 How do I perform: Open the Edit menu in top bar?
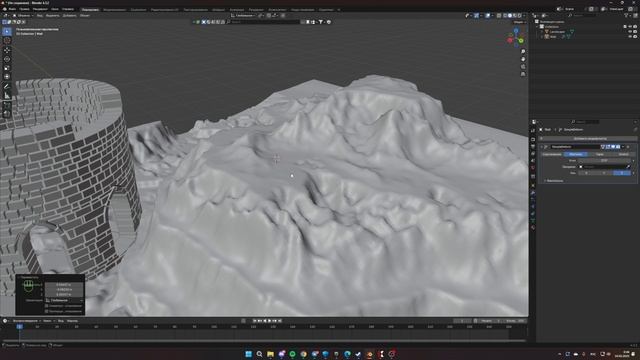24,9
